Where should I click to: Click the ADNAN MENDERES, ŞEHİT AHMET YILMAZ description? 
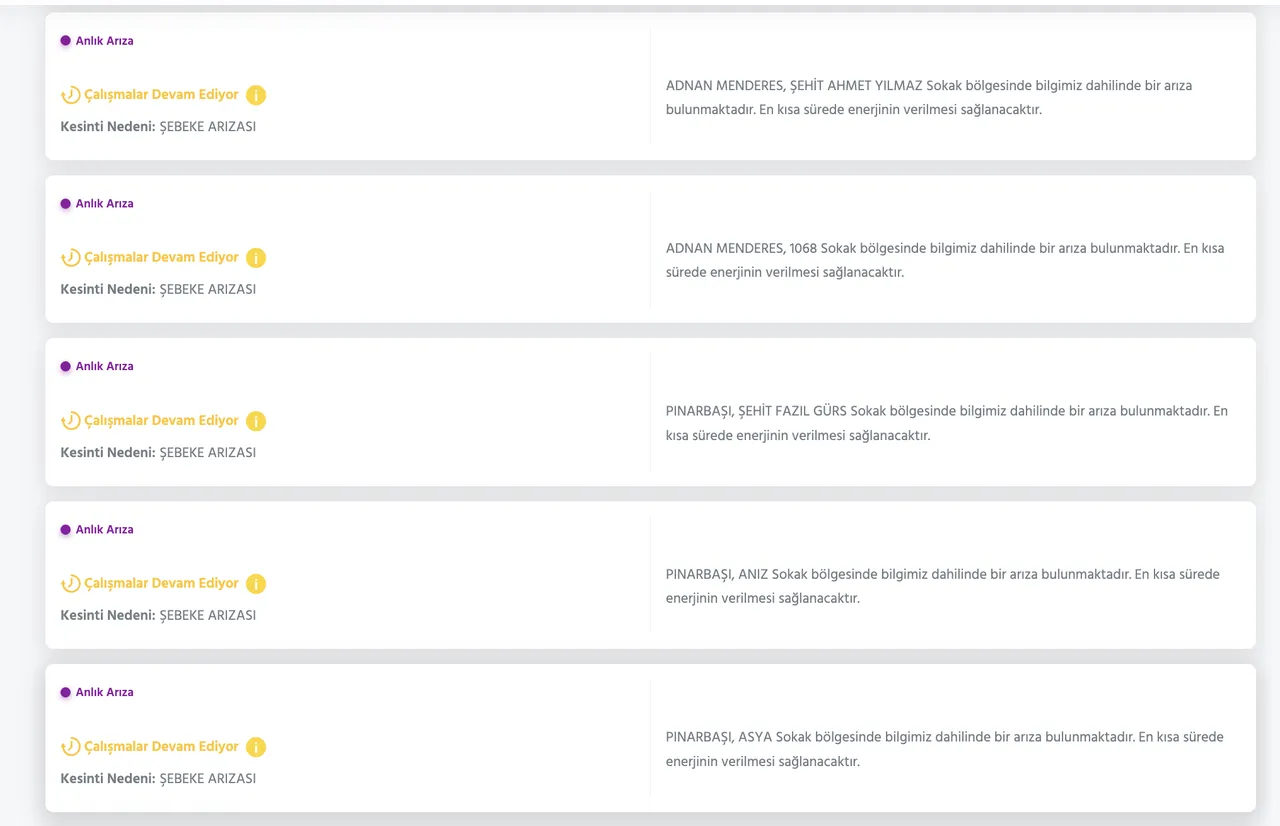(x=928, y=98)
